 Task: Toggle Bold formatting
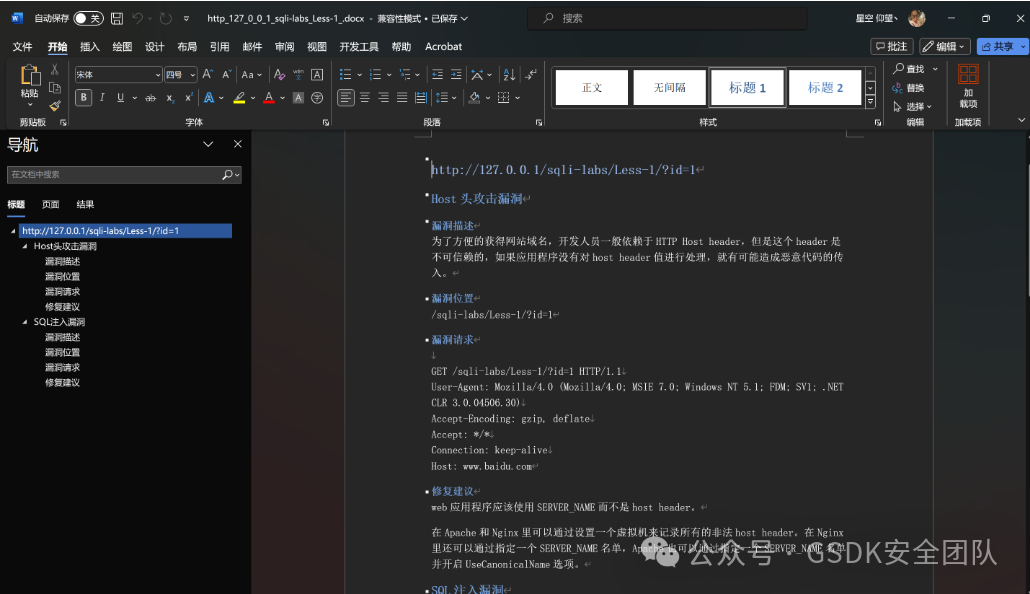(x=83, y=98)
